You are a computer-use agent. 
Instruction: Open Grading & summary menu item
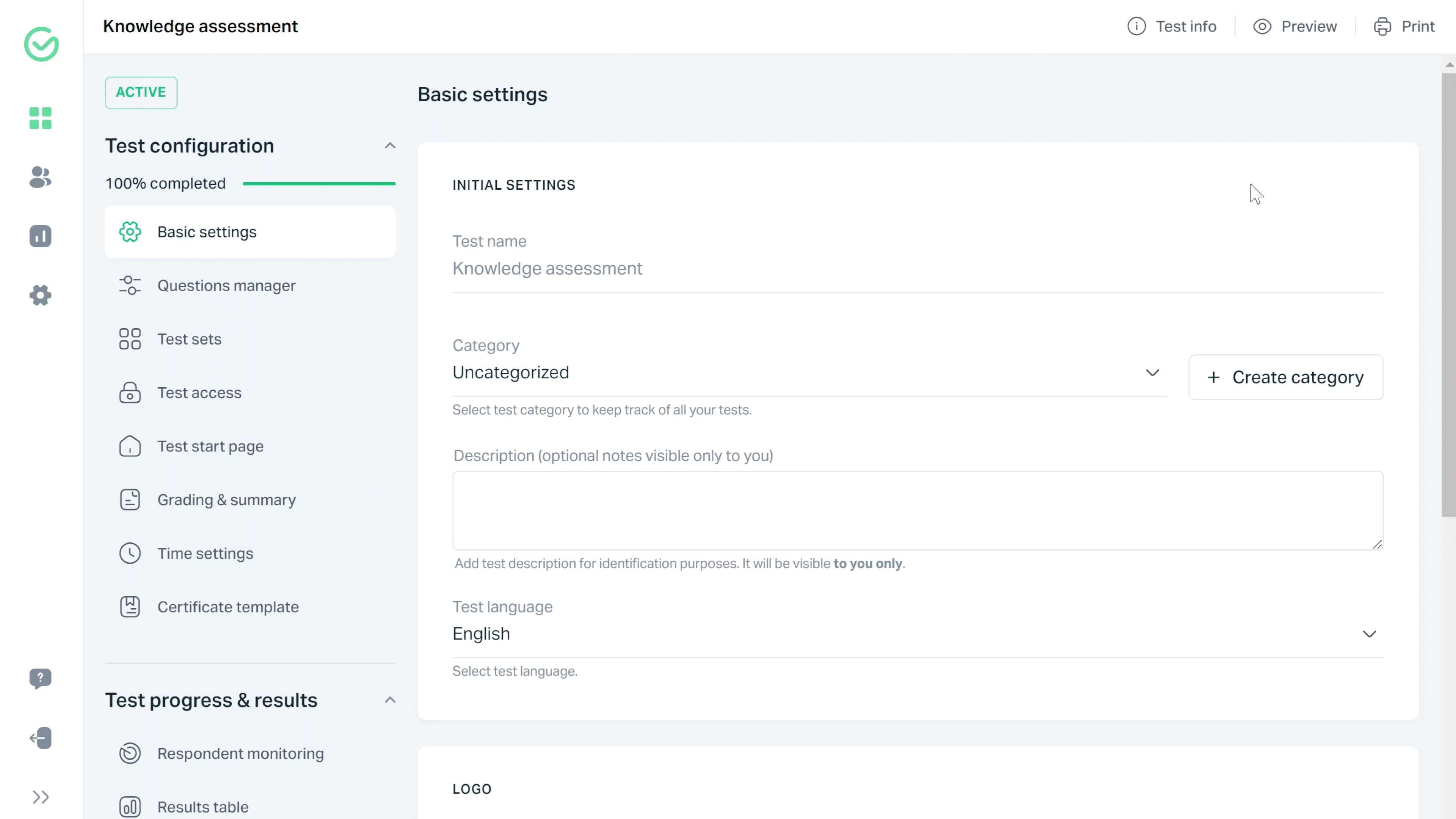pos(226,500)
